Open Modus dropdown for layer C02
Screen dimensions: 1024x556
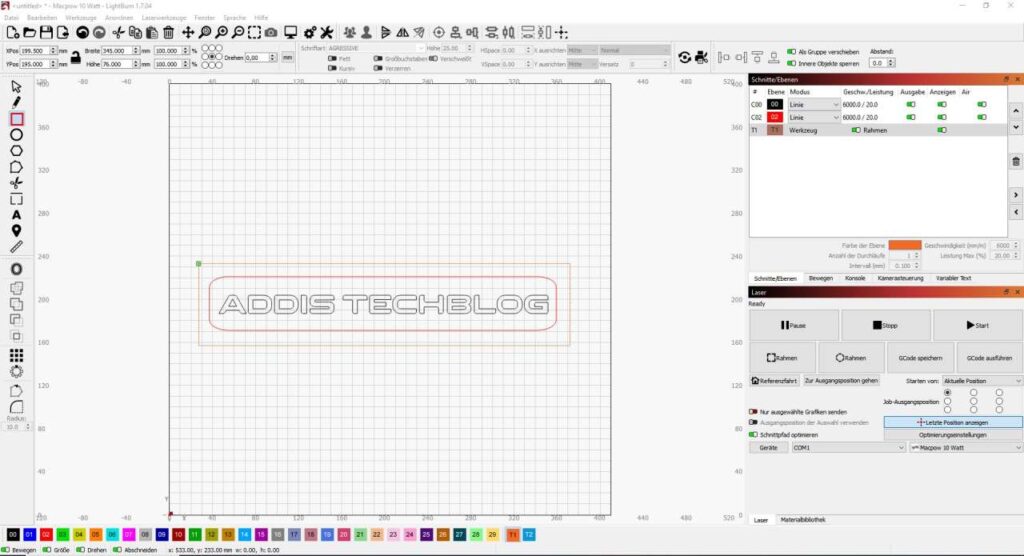coord(814,118)
